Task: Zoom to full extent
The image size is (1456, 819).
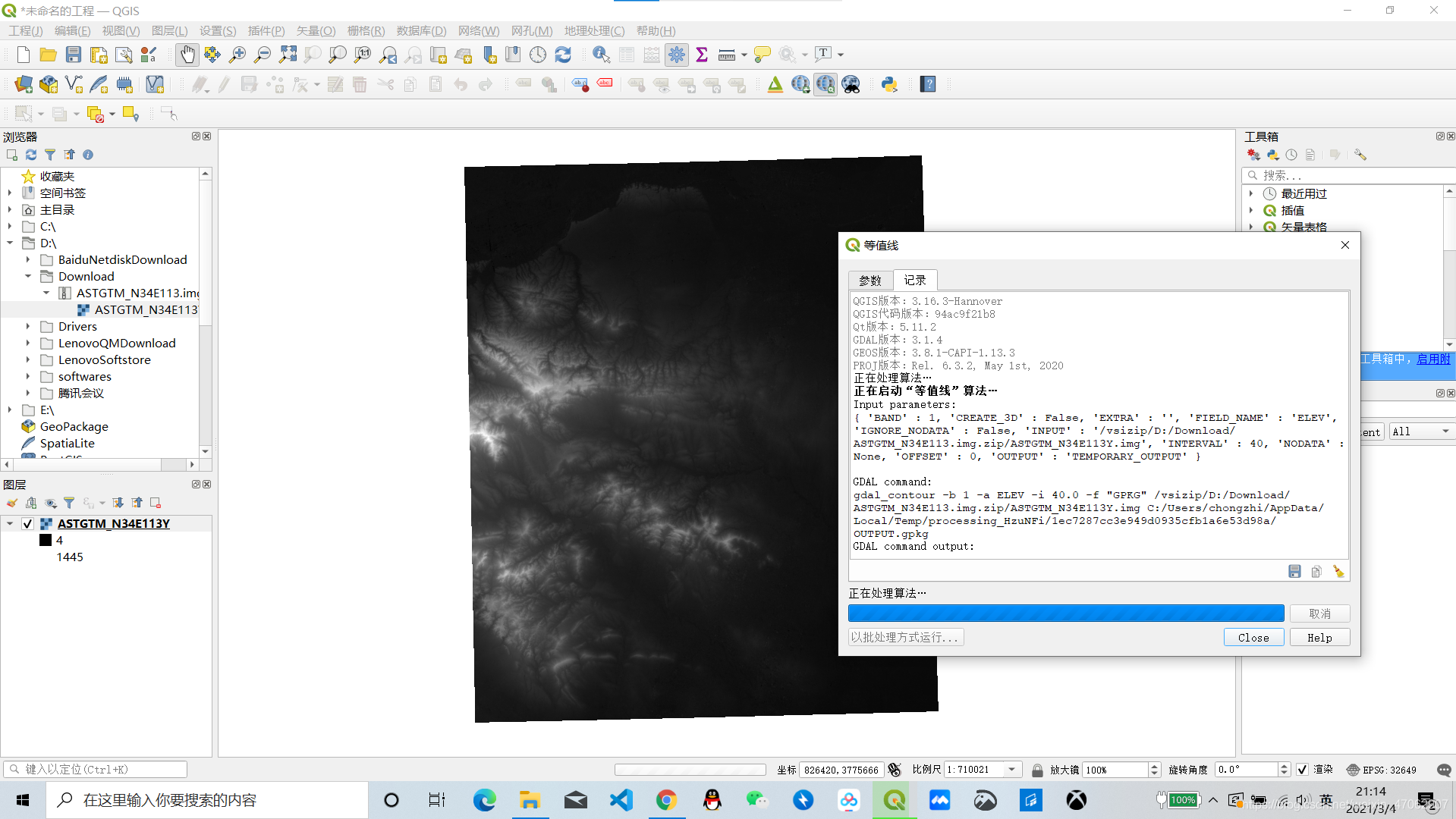Action: point(288,55)
